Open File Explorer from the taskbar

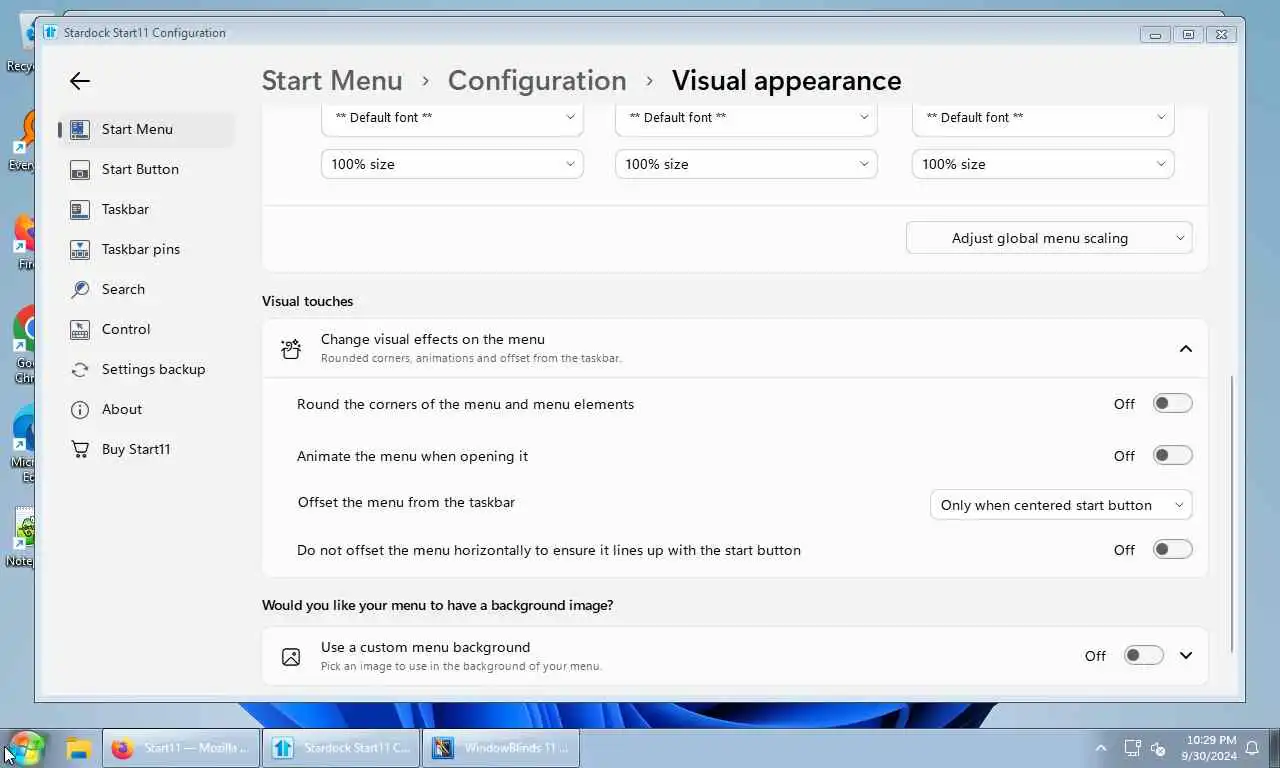(79, 748)
